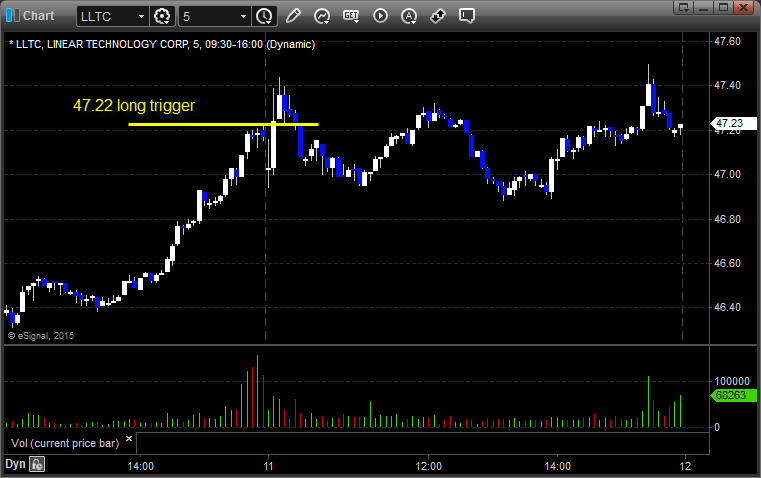This screenshot has width=761, height=478.
Task: Minimize the Chart window
Action: point(703,7)
